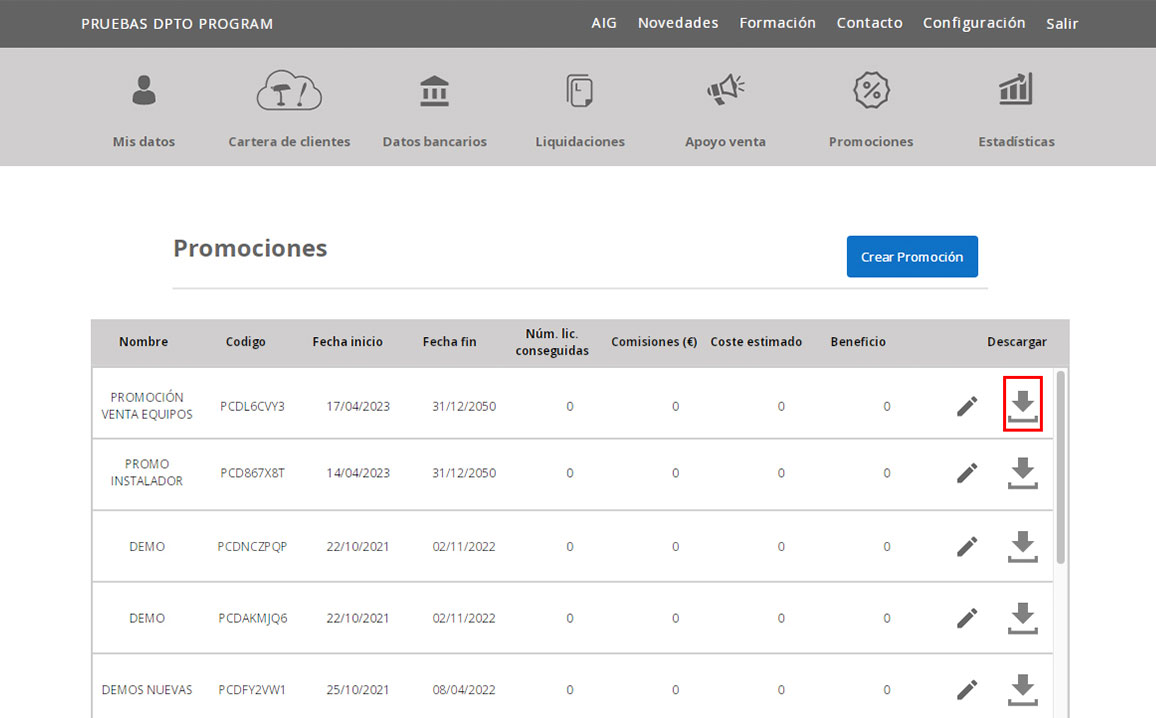Go to Datos bancarios bank icon
Image resolution: width=1156 pixels, height=718 pixels.
(434, 91)
